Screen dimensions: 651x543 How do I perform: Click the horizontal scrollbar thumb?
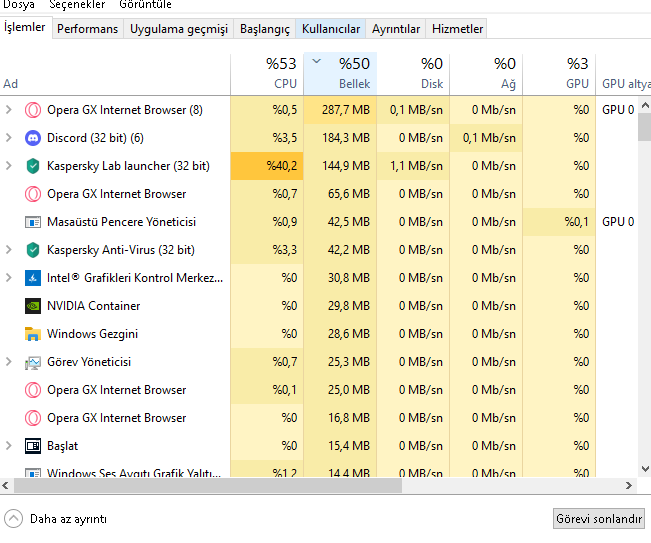(208, 485)
